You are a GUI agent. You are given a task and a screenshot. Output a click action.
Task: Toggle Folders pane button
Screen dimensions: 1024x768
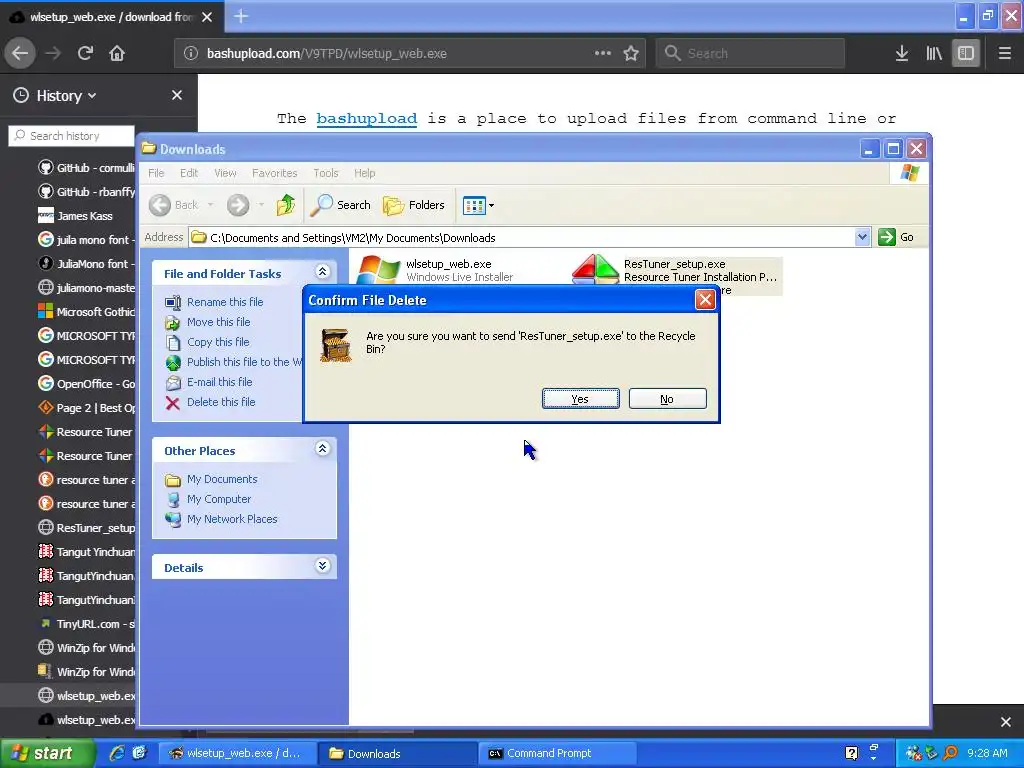click(x=413, y=205)
